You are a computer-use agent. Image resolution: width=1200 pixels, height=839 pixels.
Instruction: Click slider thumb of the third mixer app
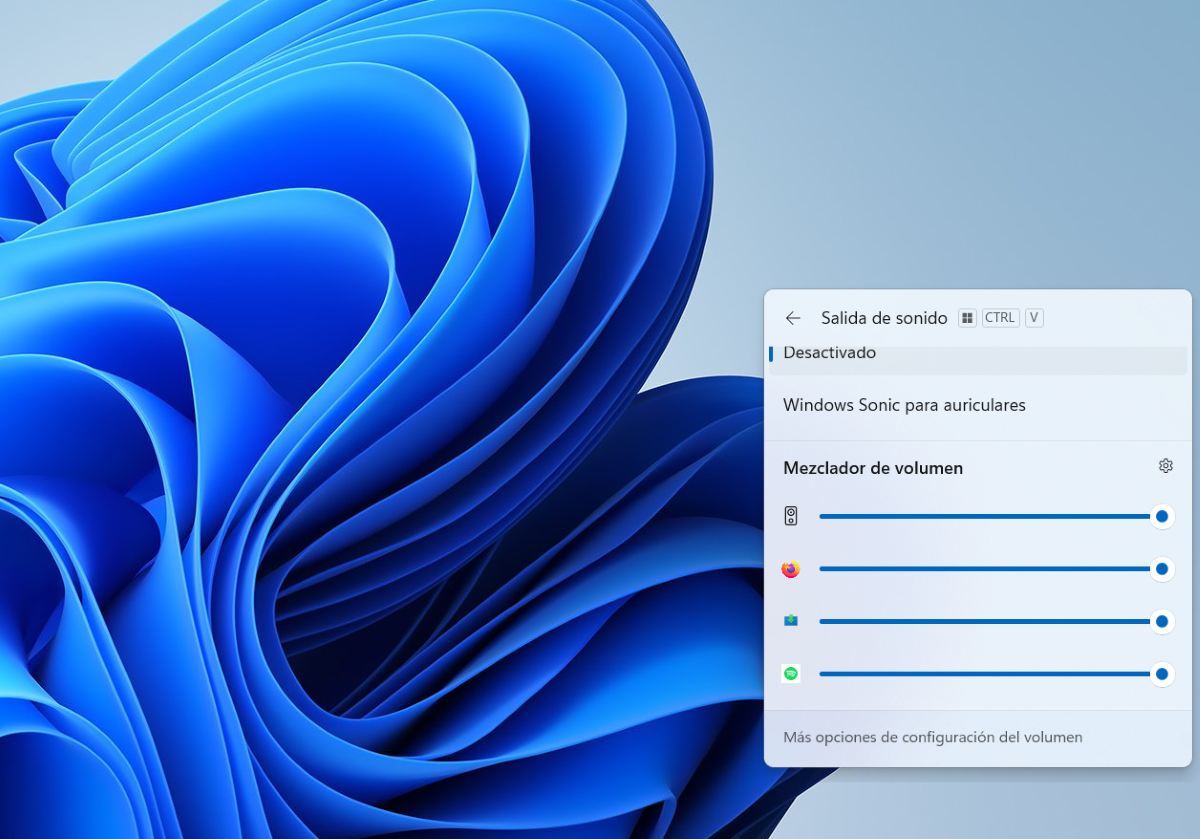pyautogui.click(x=1162, y=621)
